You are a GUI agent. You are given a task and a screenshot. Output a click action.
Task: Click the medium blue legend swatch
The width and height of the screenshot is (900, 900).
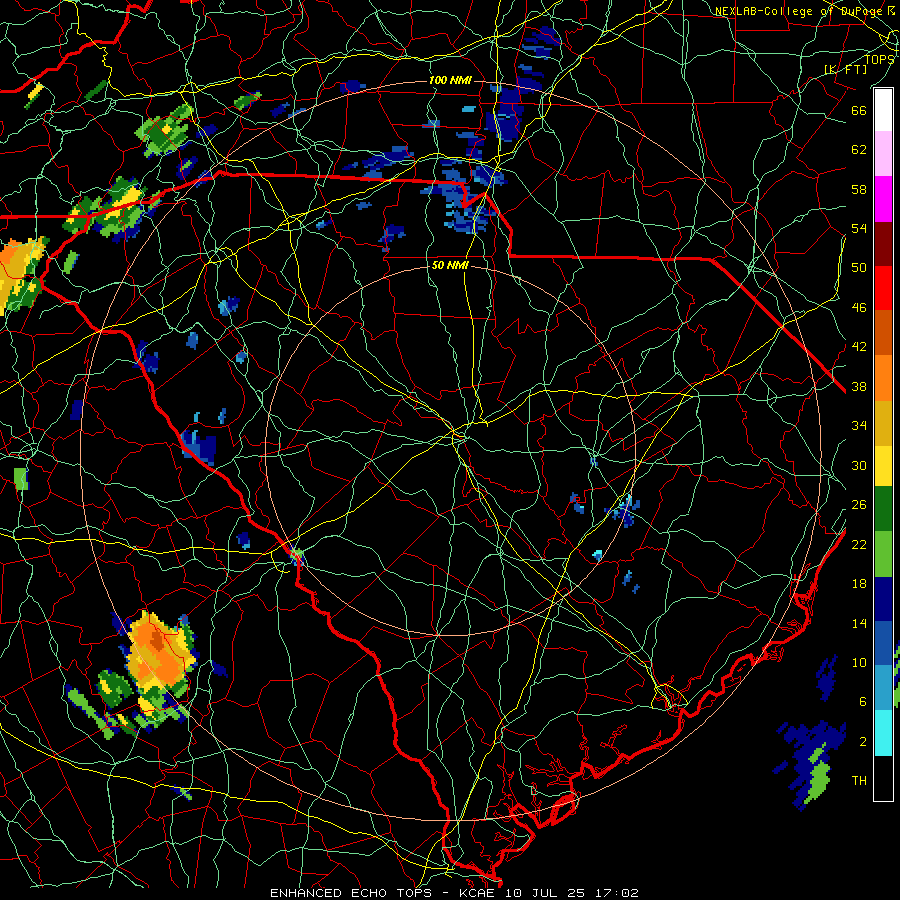tap(883, 643)
